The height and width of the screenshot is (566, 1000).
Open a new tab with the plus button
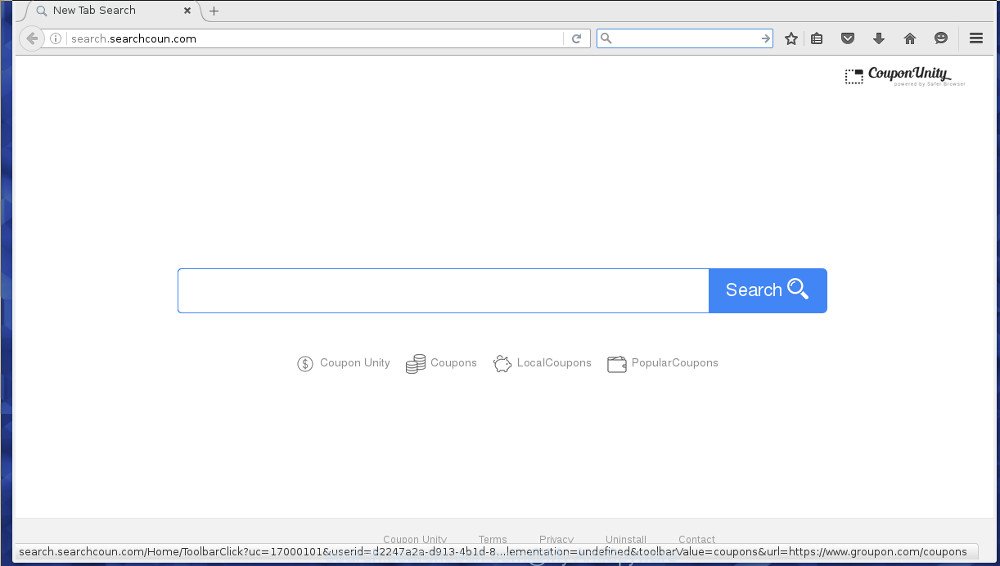[214, 11]
